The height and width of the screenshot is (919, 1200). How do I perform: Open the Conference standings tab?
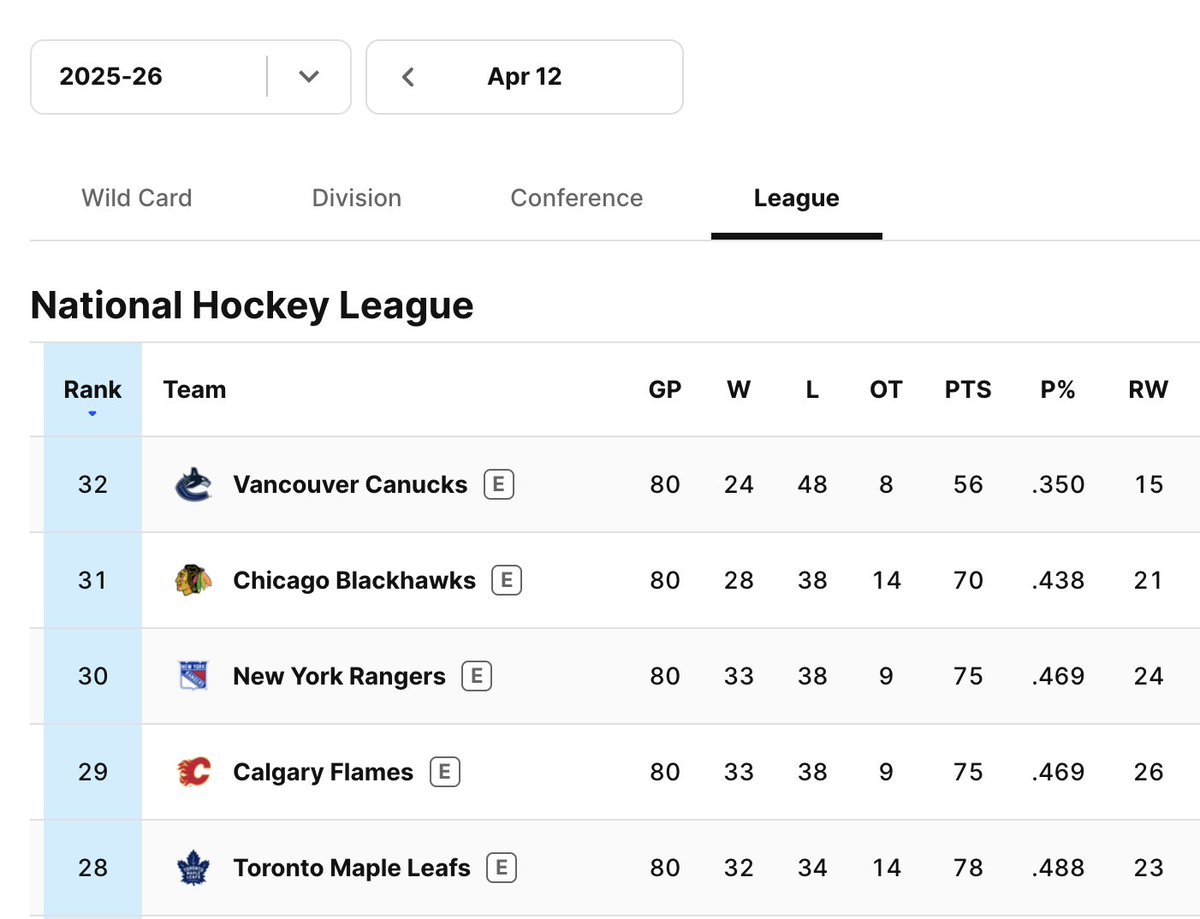coord(577,198)
